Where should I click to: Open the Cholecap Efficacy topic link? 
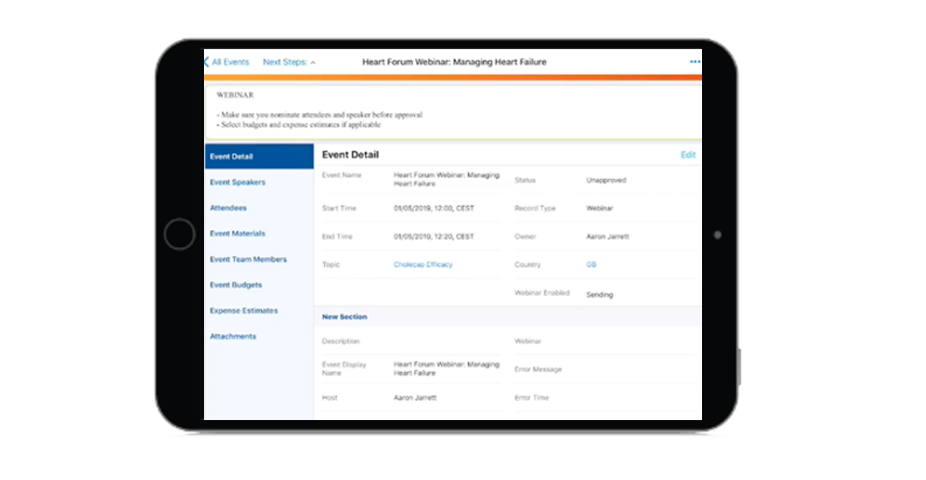(x=423, y=264)
